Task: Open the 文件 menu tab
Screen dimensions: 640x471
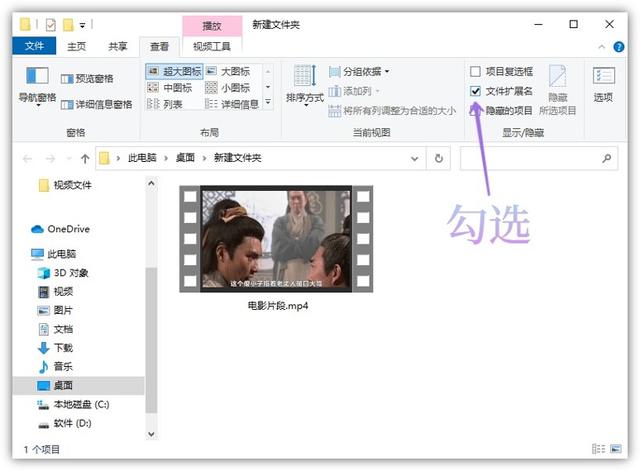Action: (34, 46)
